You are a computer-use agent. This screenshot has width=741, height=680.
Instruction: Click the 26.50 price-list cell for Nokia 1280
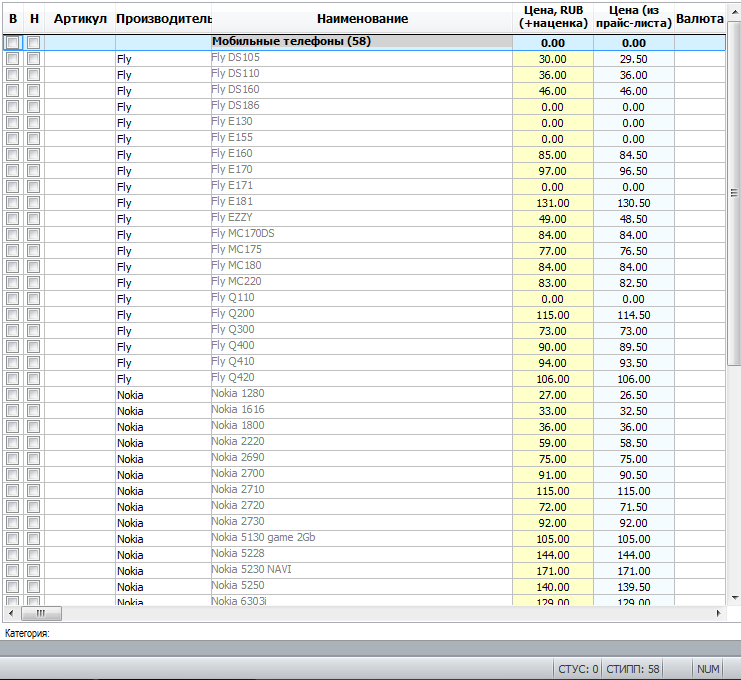(634, 395)
